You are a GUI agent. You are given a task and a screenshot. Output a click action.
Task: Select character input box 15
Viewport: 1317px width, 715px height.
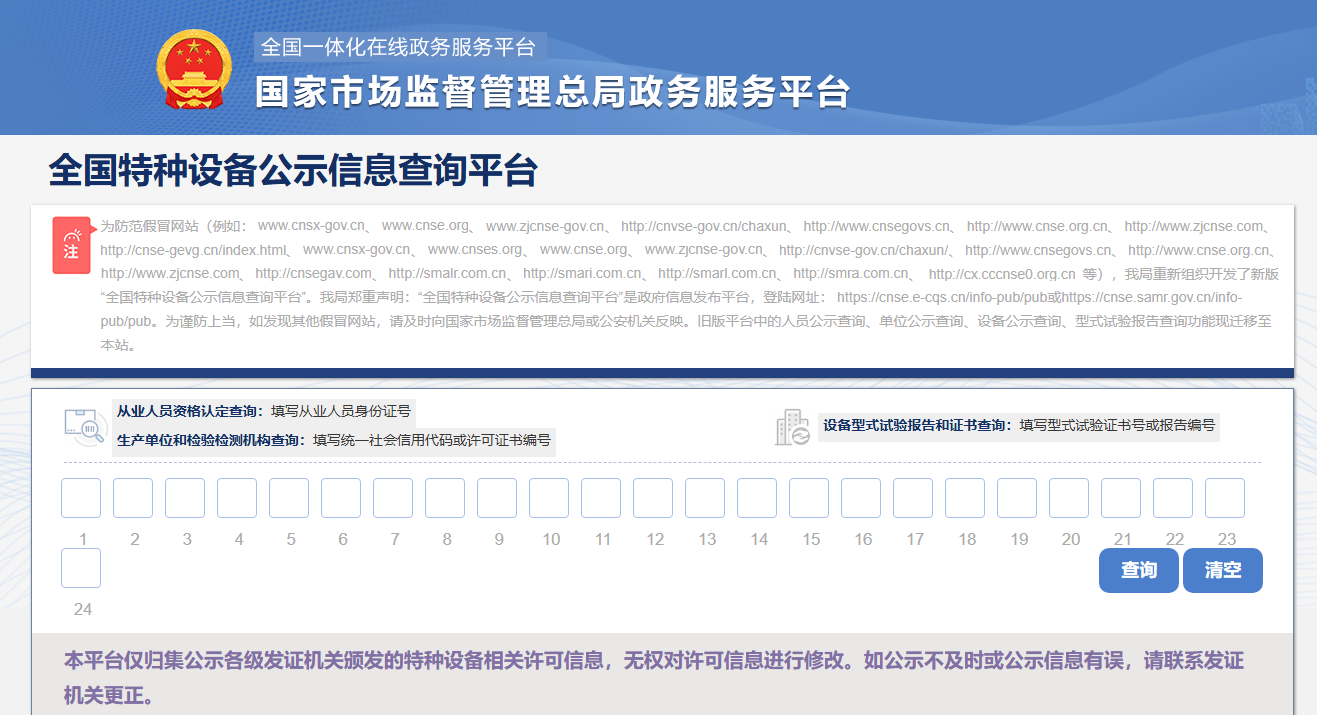click(x=809, y=498)
